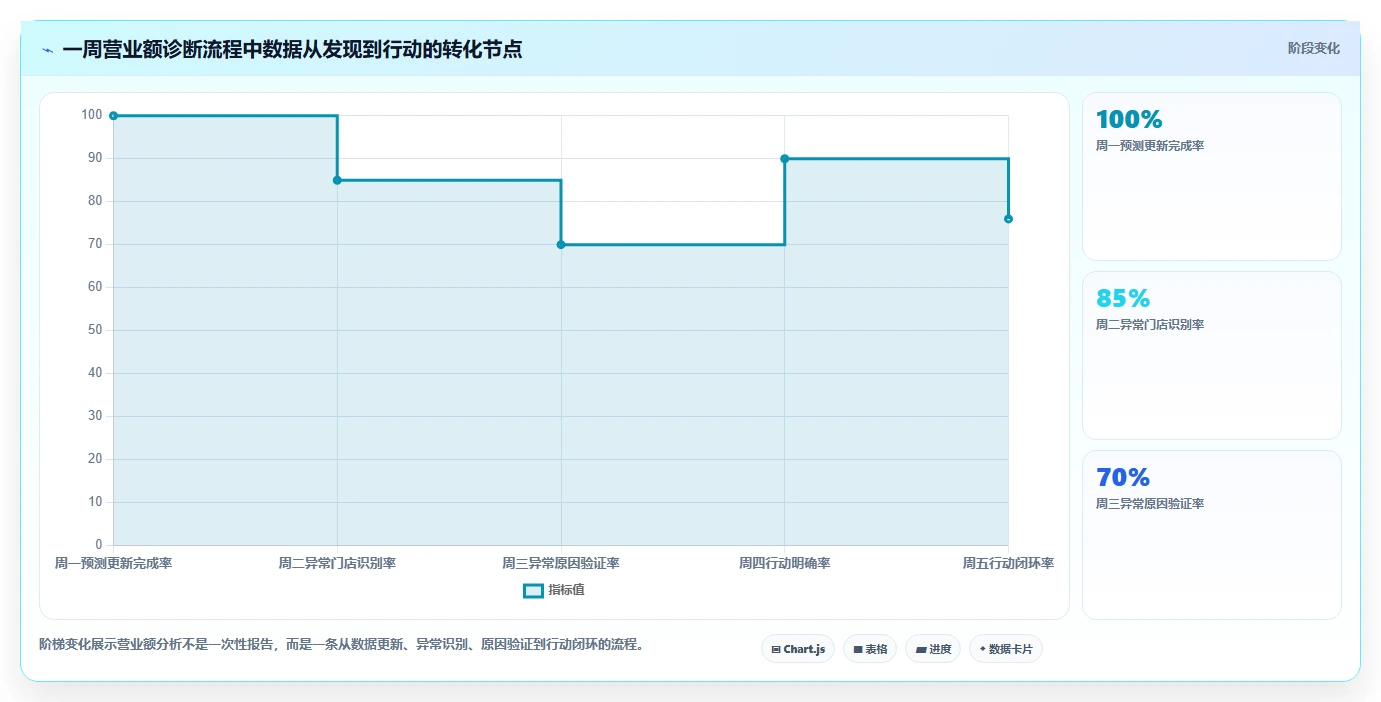Viewport: 1381px width, 702px height.
Task: Select the 100% 周一预测更新完成率 card
Action: tap(1212, 177)
